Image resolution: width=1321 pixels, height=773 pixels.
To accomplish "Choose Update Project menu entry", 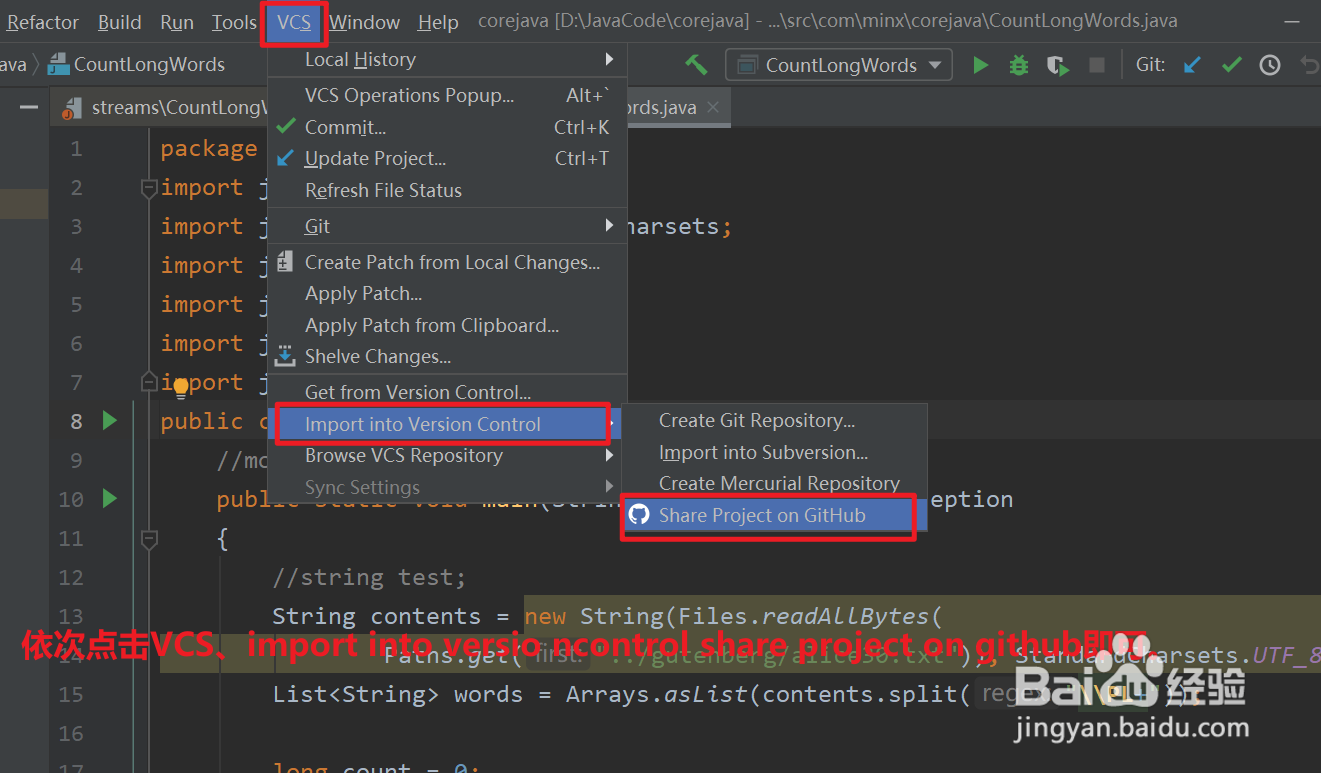I will click(x=448, y=158).
